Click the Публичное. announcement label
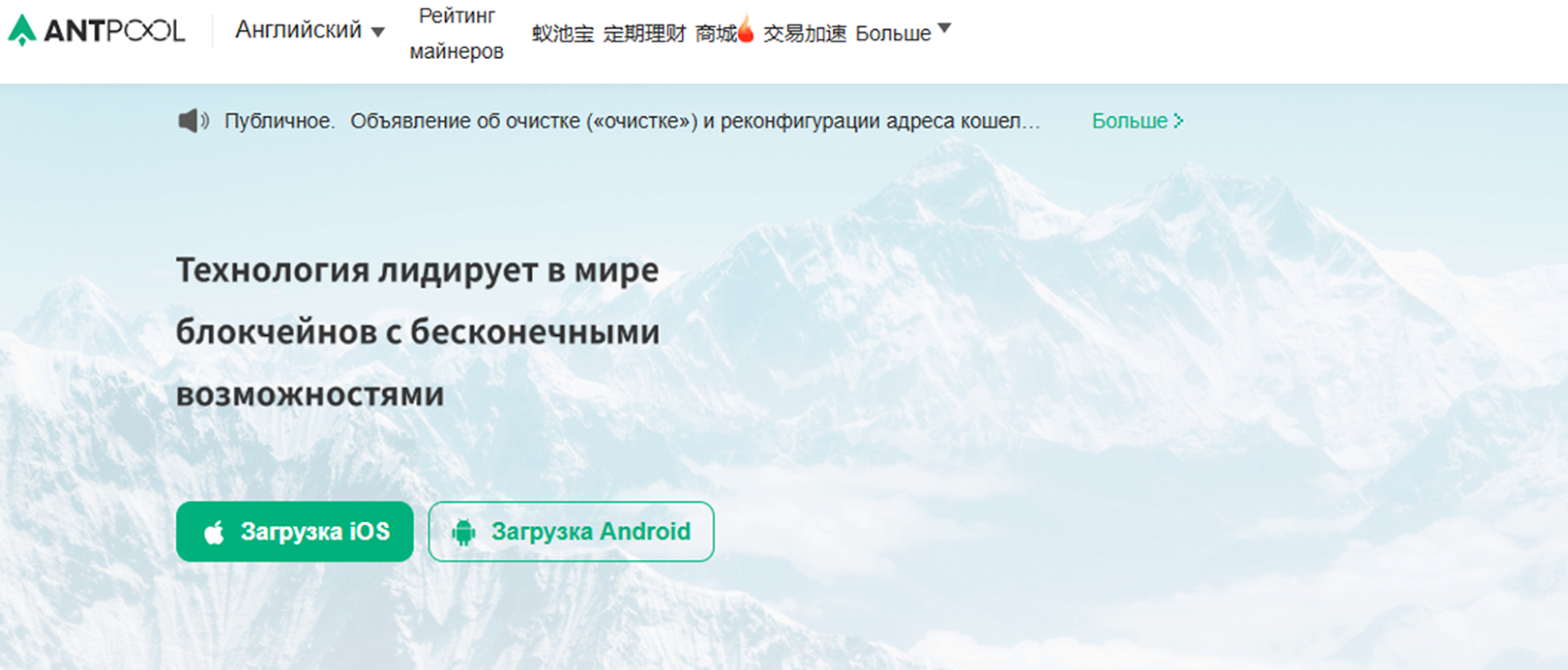Viewport: 1568px width, 670px height. [279, 120]
